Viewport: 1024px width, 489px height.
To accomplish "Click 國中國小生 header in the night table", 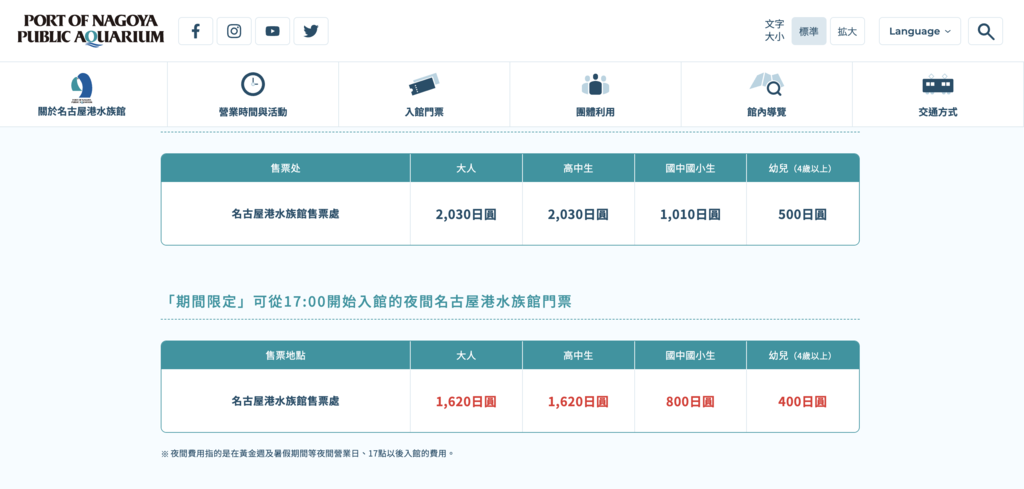I will coord(690,355).
